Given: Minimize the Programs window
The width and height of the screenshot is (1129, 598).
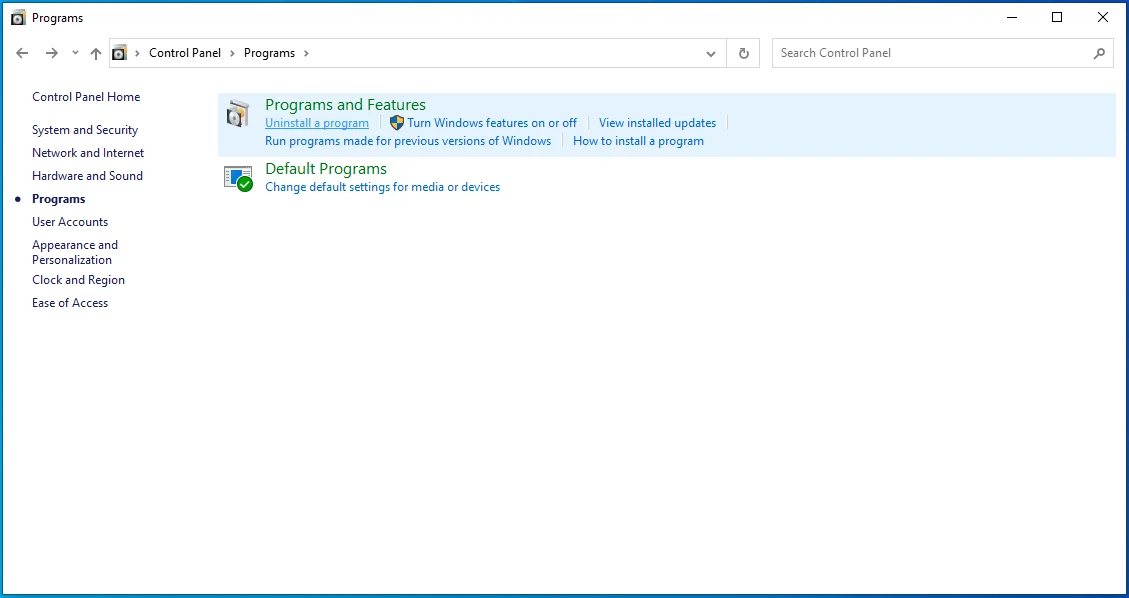Looking at the screenshot, I should 1011,18.
